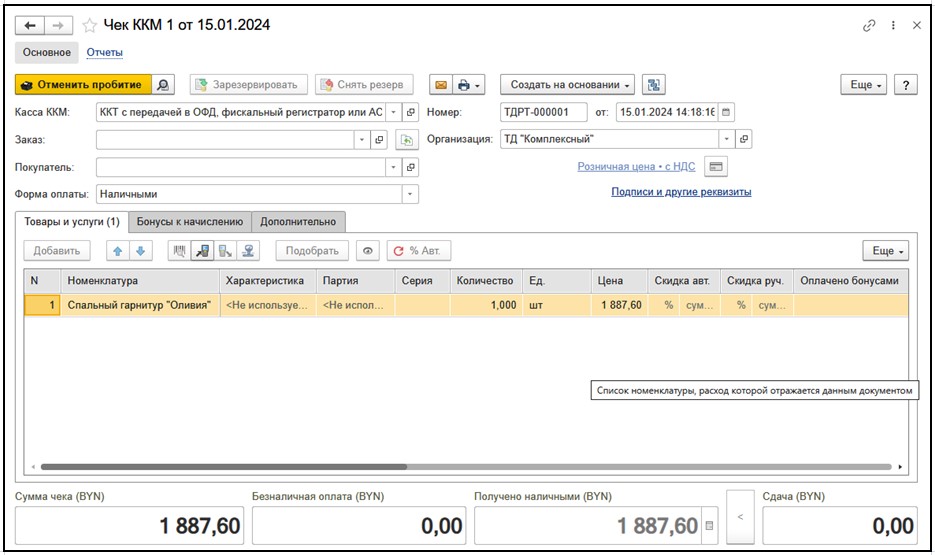The width and height of the screenshot is (935, 555).
Task: Click the document structure icon near Создать на основании
Action: pos(654,85)
